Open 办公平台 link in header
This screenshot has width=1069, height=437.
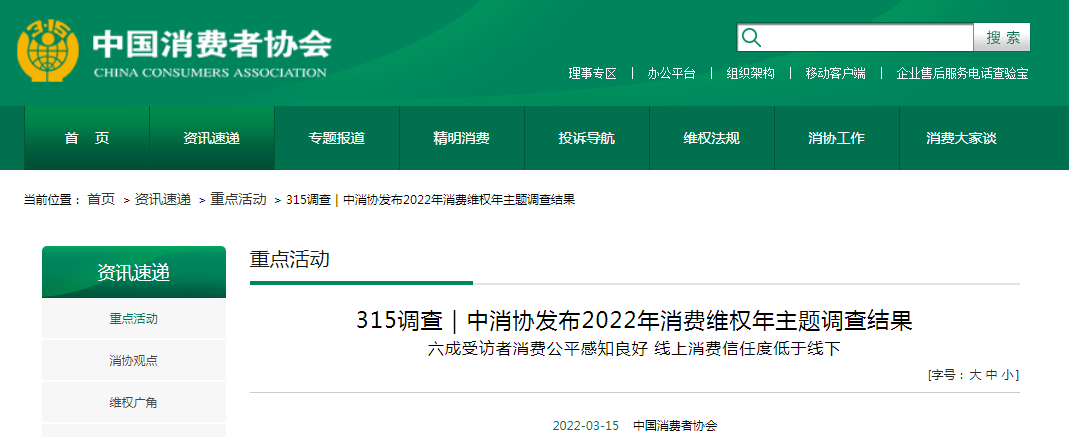pyautogui.click(x=672, y=74)
